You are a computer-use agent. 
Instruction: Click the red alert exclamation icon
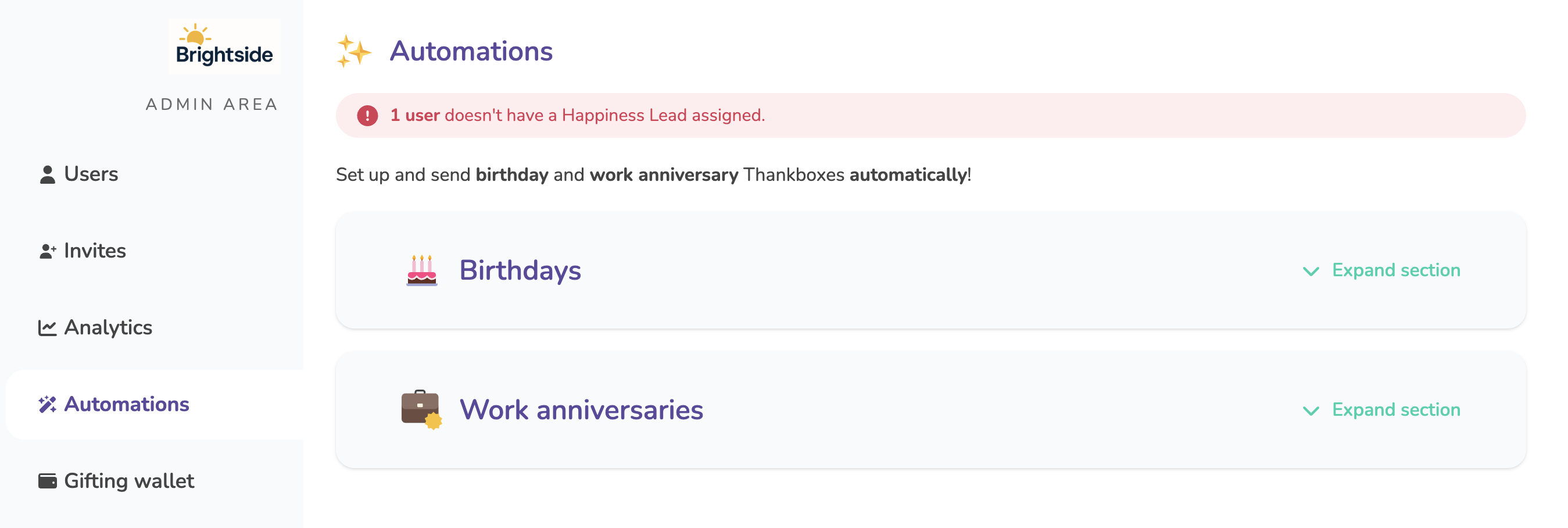pos(367,116)
